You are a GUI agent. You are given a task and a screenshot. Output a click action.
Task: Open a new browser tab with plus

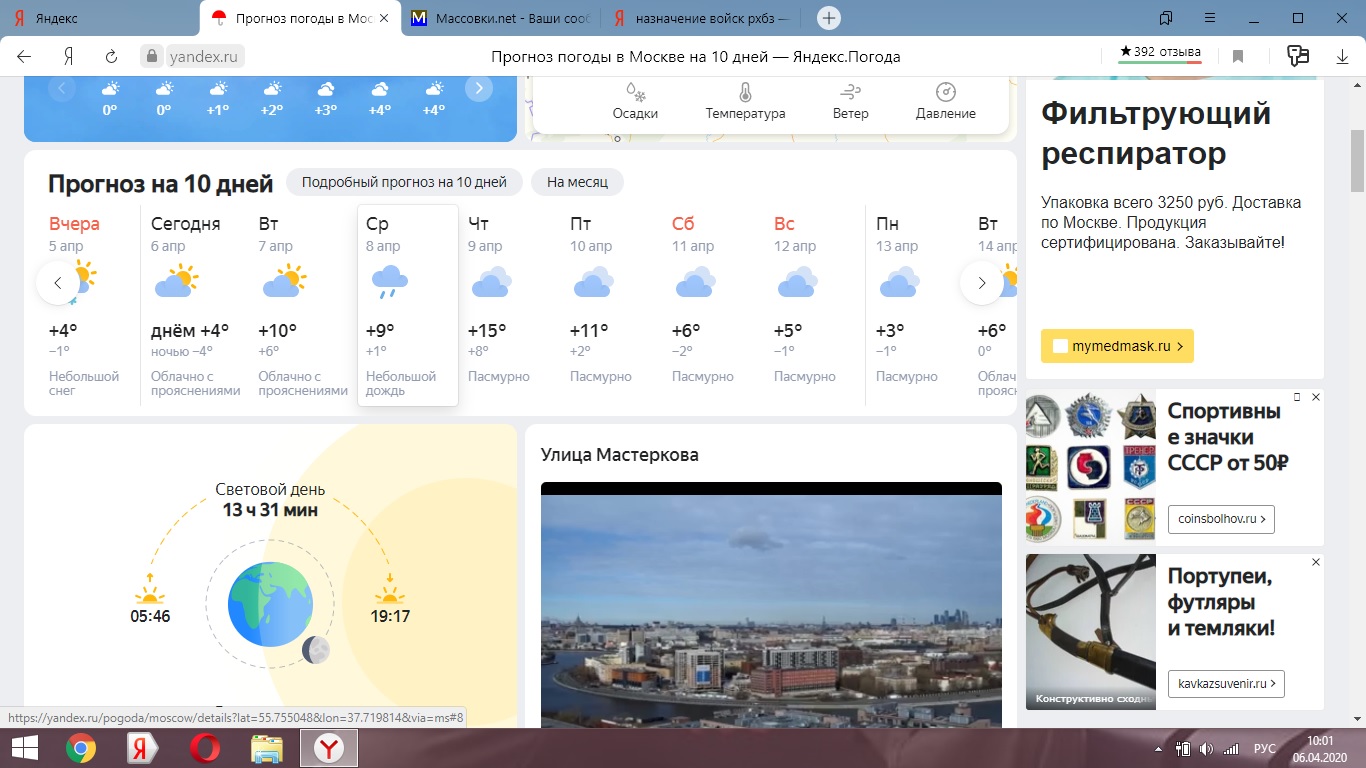[829, 18]
